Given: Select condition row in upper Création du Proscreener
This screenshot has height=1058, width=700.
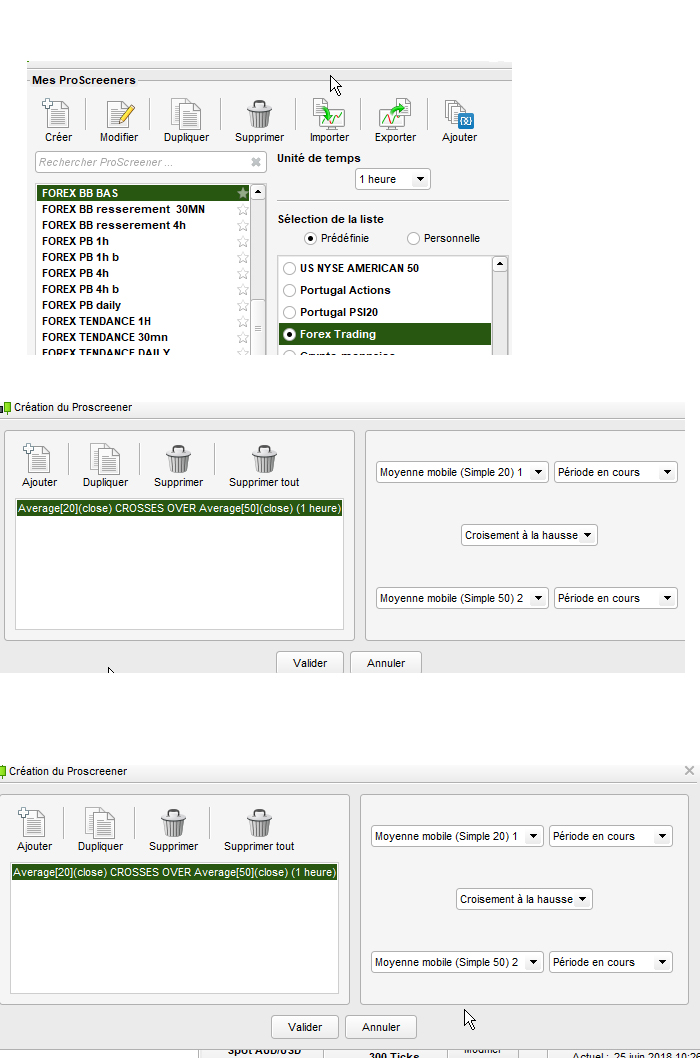Looking at the screenshot, I should pos(180,508).
